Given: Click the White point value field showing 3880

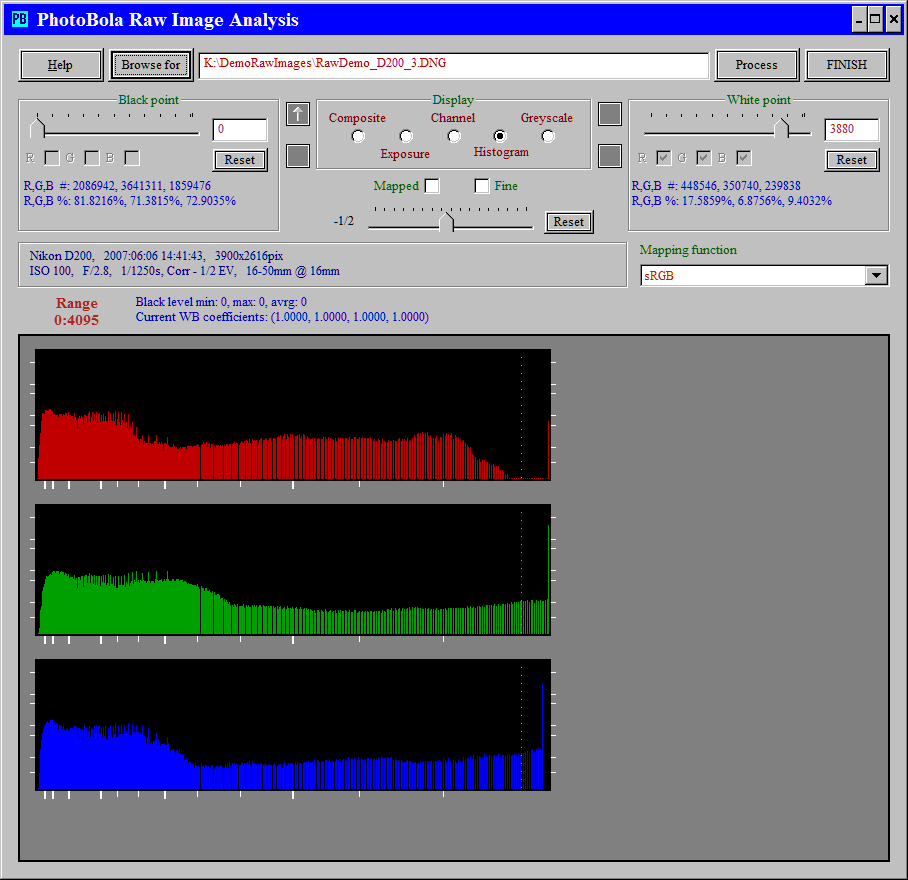Looking at the screenshot, I should coord(852,129).
